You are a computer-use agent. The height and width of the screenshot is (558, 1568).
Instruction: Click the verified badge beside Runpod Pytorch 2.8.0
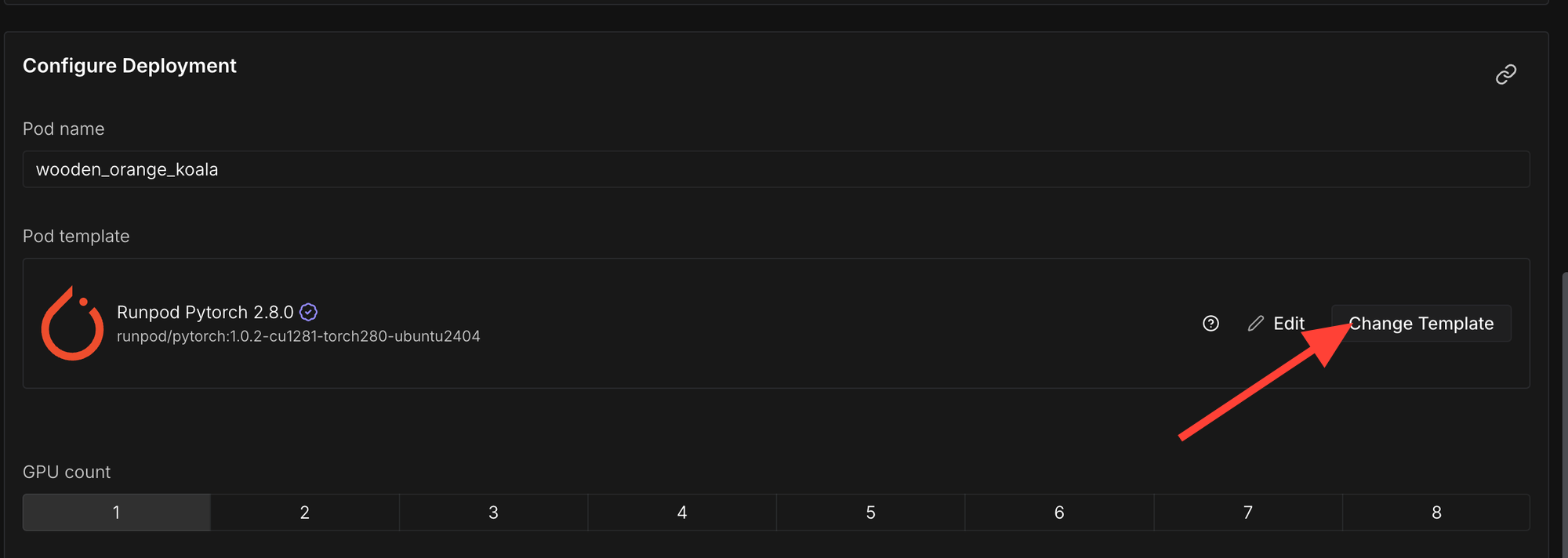(x=309, y=312)
